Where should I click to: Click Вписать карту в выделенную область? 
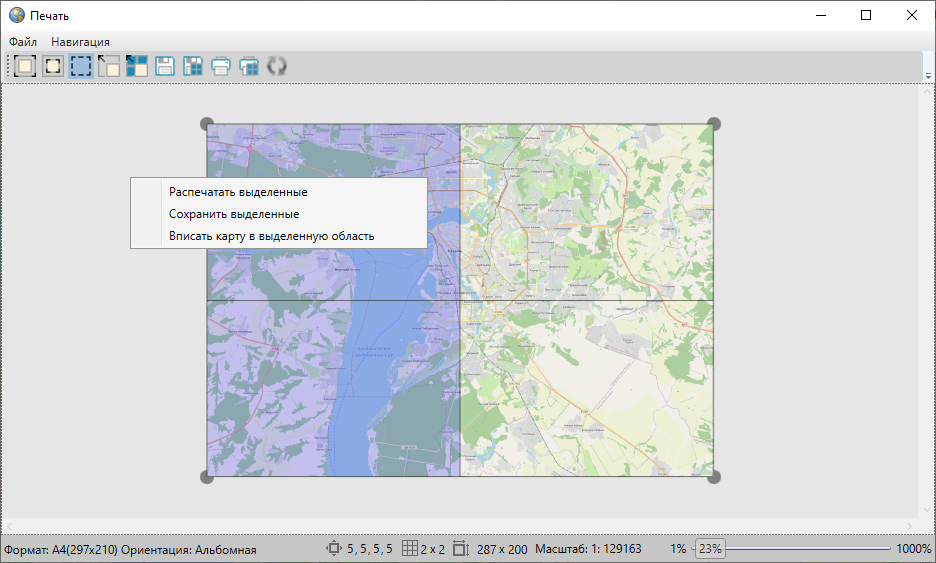271,236
